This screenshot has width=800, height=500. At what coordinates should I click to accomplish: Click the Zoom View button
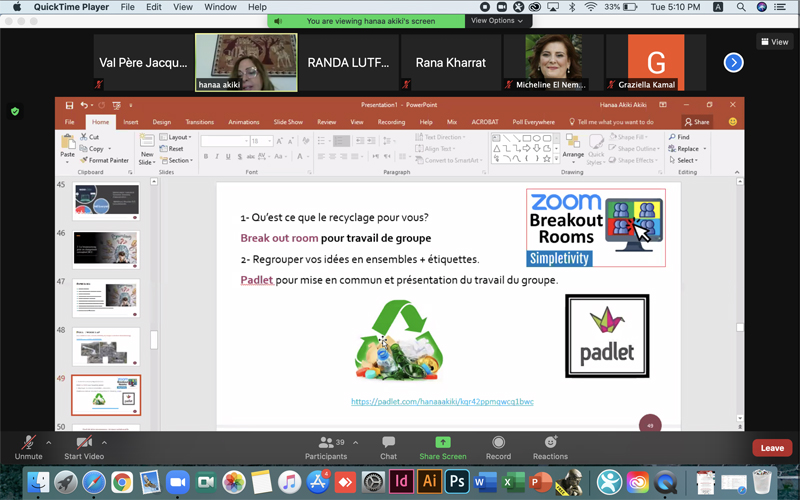click(x=774, y=42)
